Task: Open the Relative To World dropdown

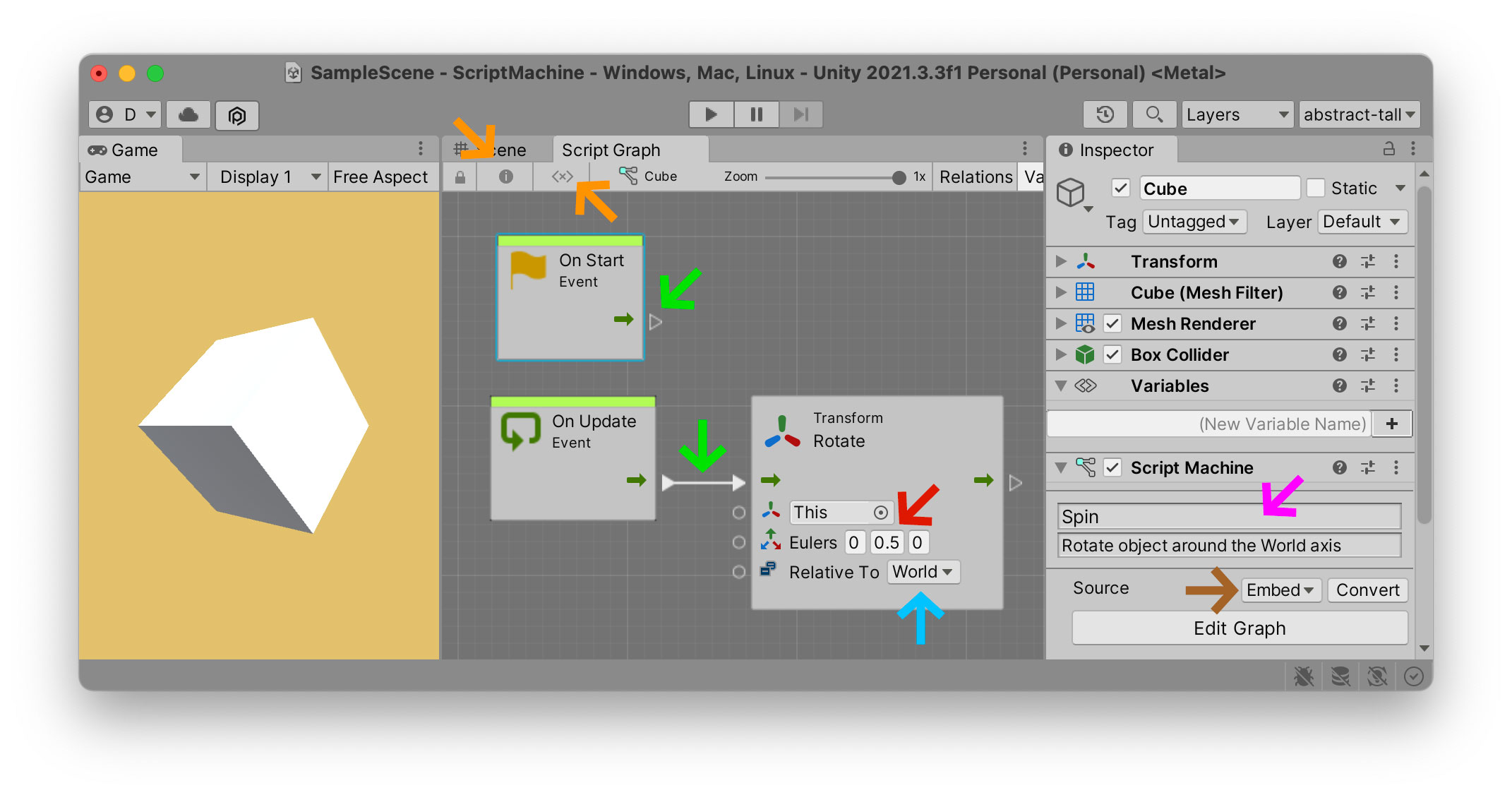Action: click(923, 572)
